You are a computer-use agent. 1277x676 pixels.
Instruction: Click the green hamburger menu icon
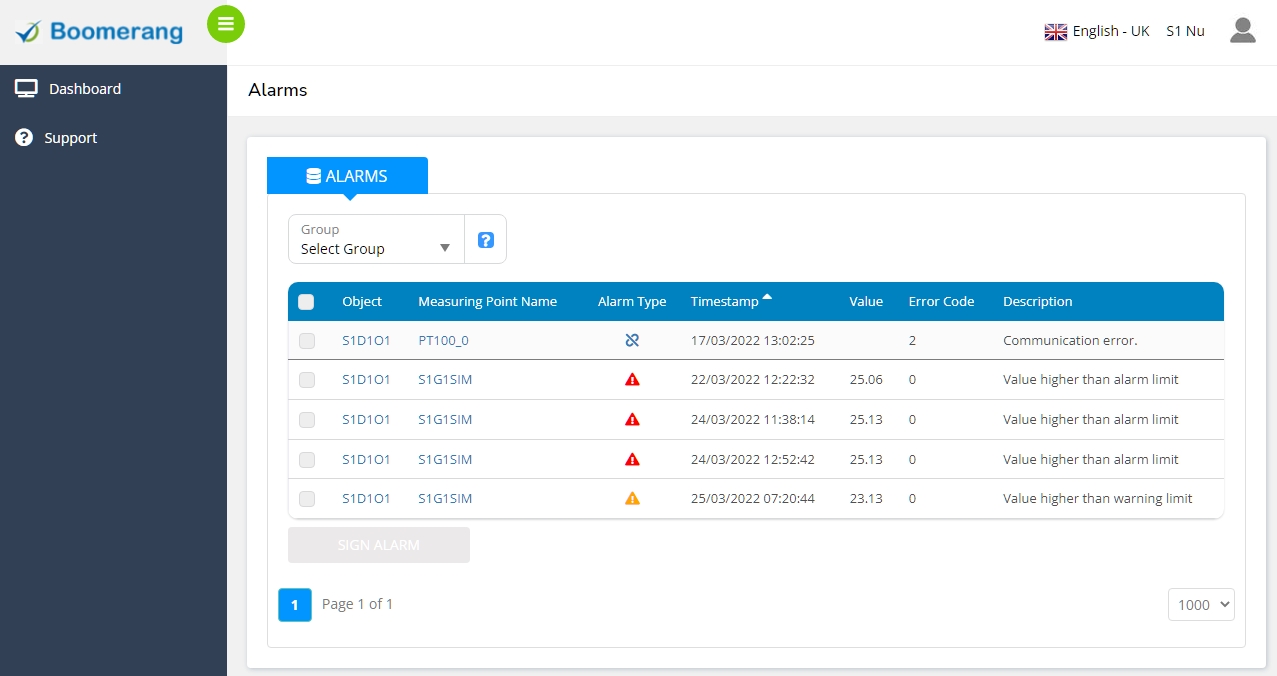pos(226,24)
